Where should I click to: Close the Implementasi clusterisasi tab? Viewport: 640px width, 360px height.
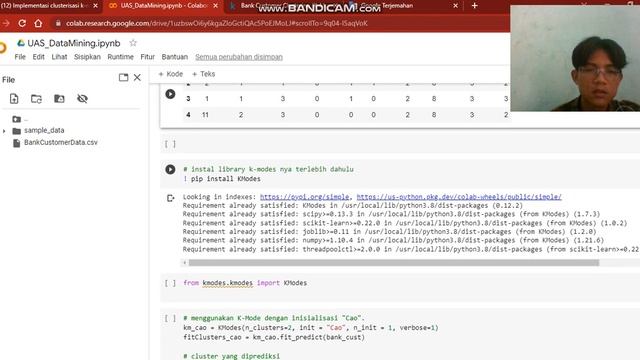coord(96,6)
